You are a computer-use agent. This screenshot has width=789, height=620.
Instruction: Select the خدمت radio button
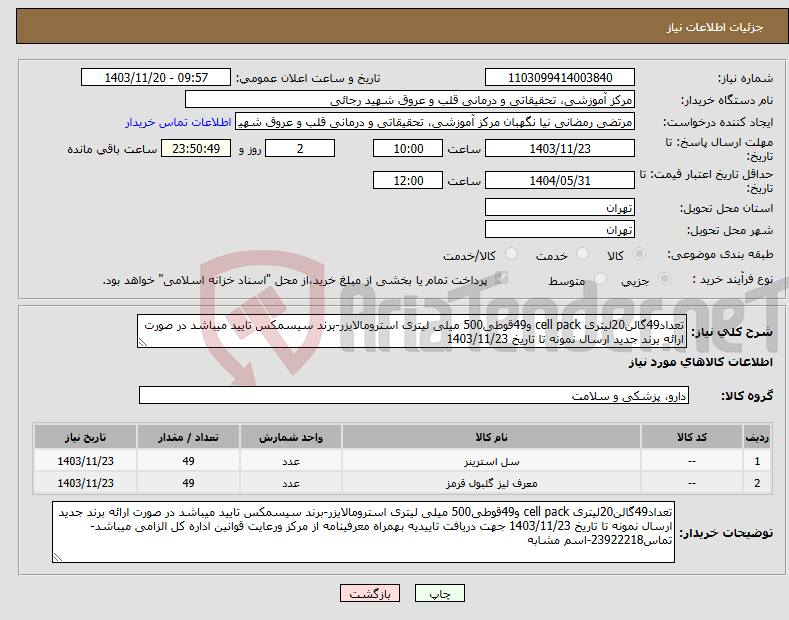(582, 254)
